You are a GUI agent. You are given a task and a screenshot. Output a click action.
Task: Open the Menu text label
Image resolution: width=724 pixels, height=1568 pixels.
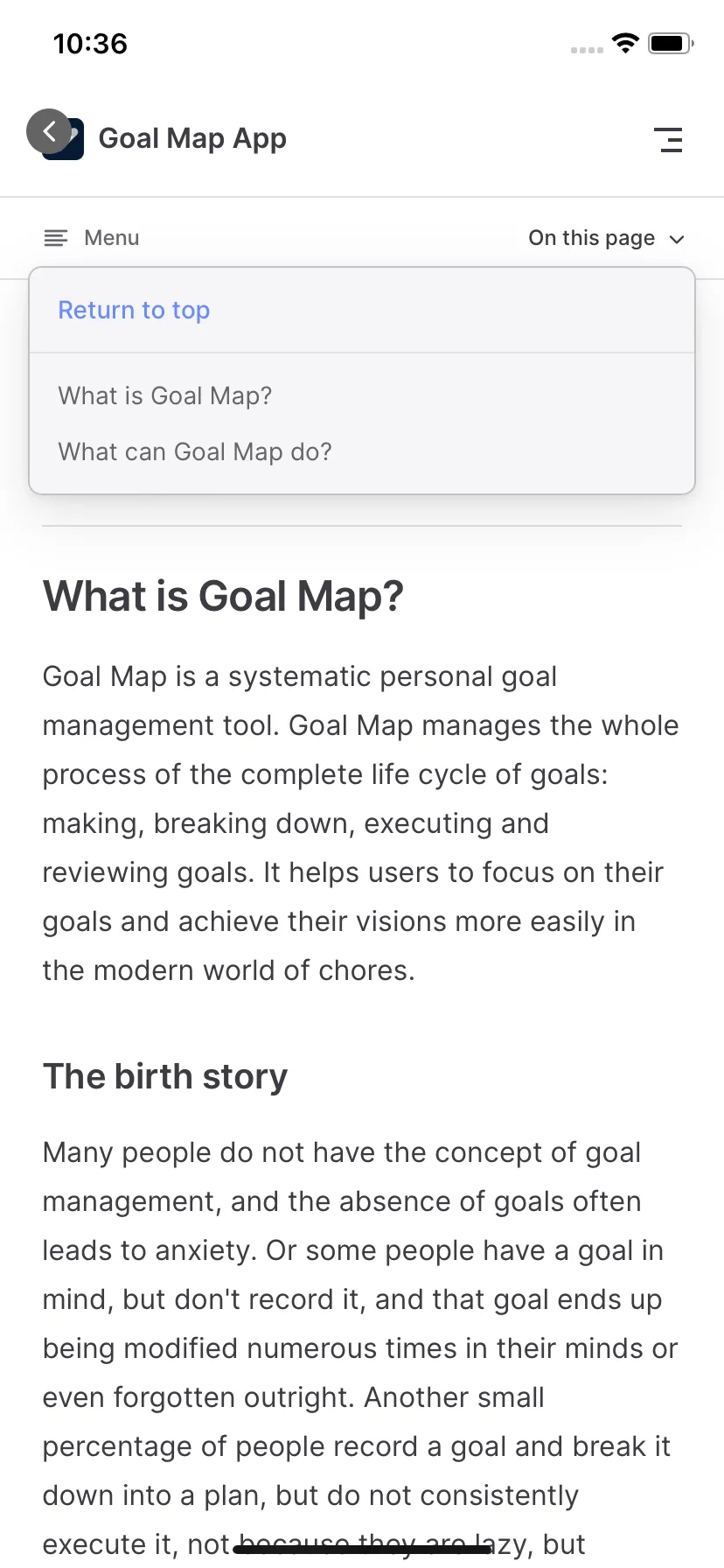[112, 238]
